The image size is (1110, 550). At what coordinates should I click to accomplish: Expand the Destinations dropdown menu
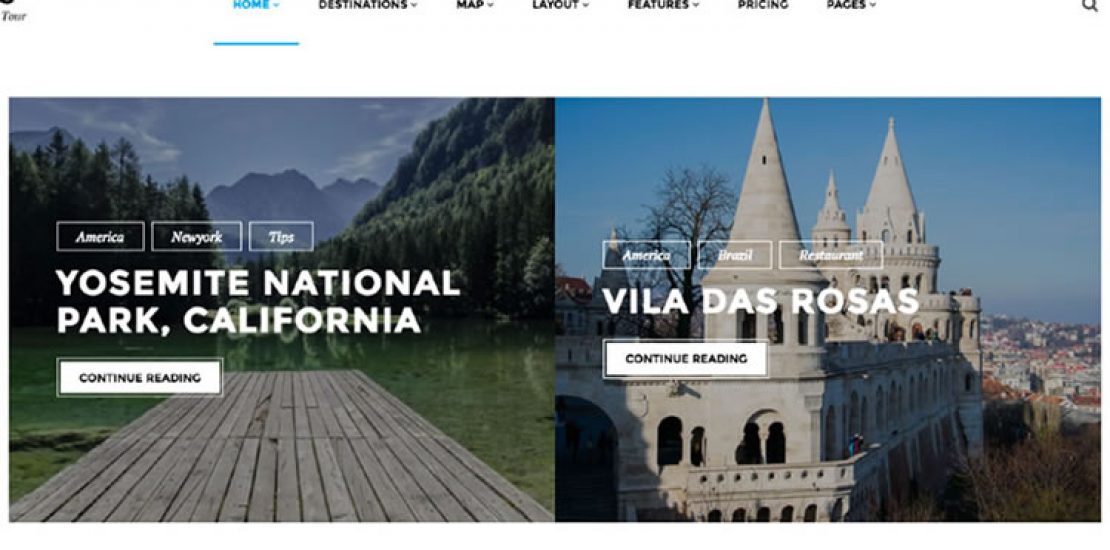pyautogui.click(x=367, y=5)
